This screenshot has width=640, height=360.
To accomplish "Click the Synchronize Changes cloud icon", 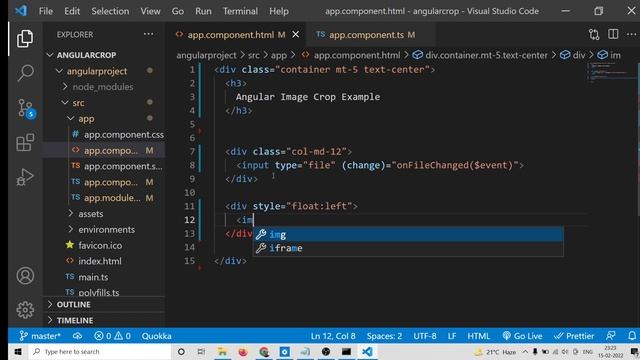I will click(77, 336).
